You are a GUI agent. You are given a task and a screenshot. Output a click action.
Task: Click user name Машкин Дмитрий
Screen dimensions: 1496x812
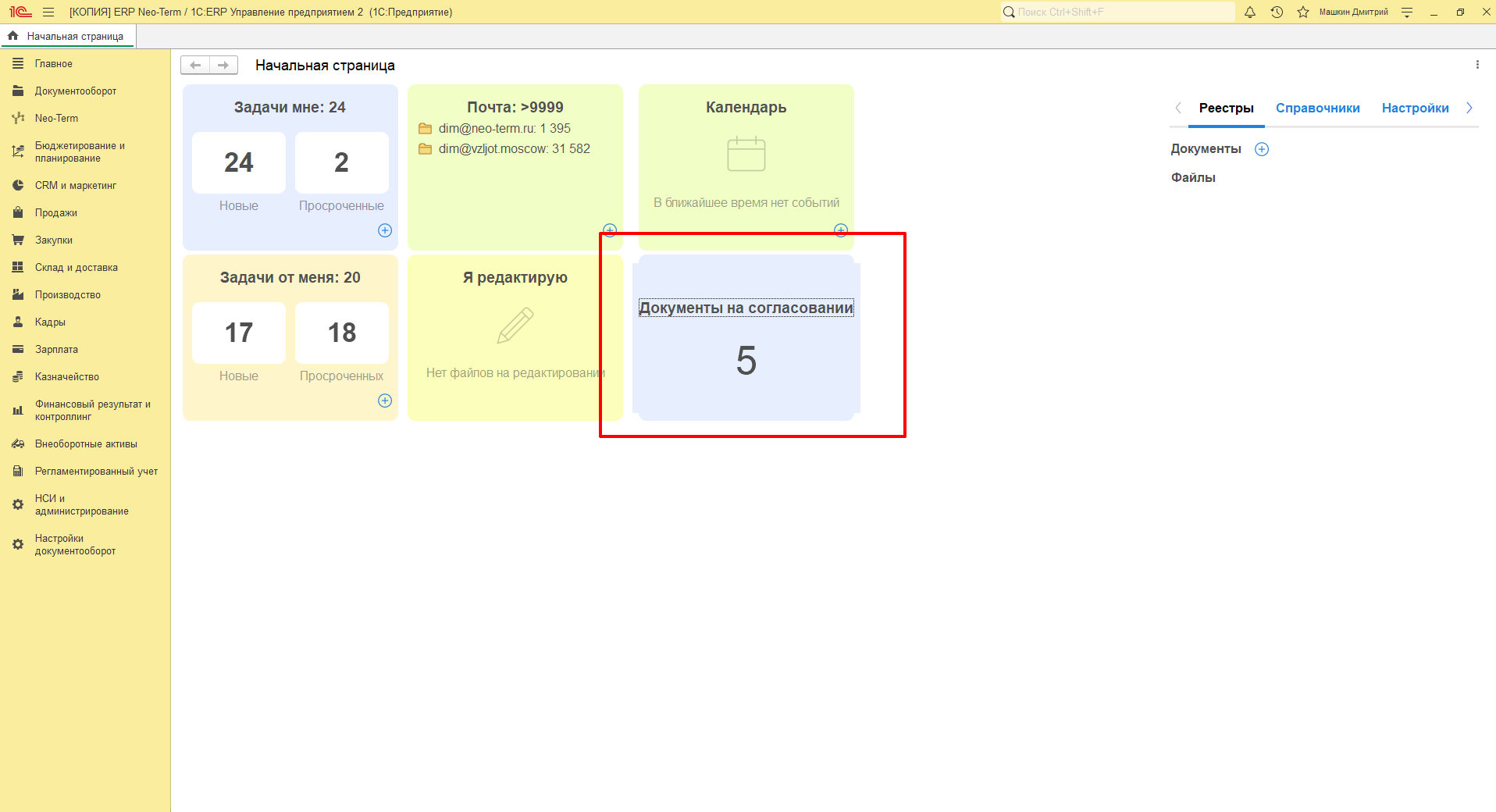coord(1353,12)
